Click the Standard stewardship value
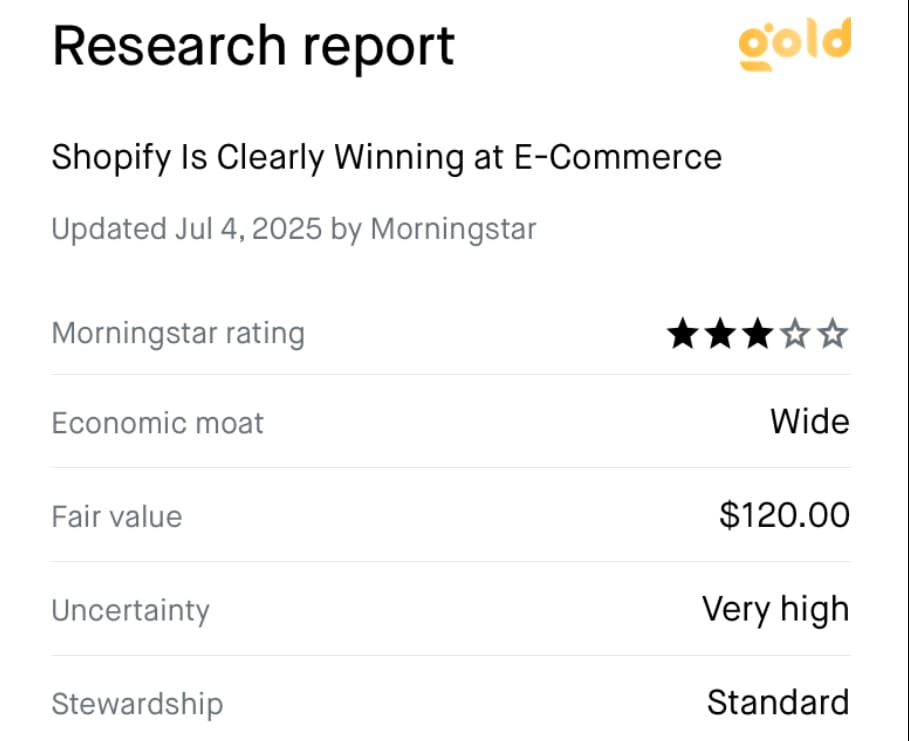 point(779,702)
